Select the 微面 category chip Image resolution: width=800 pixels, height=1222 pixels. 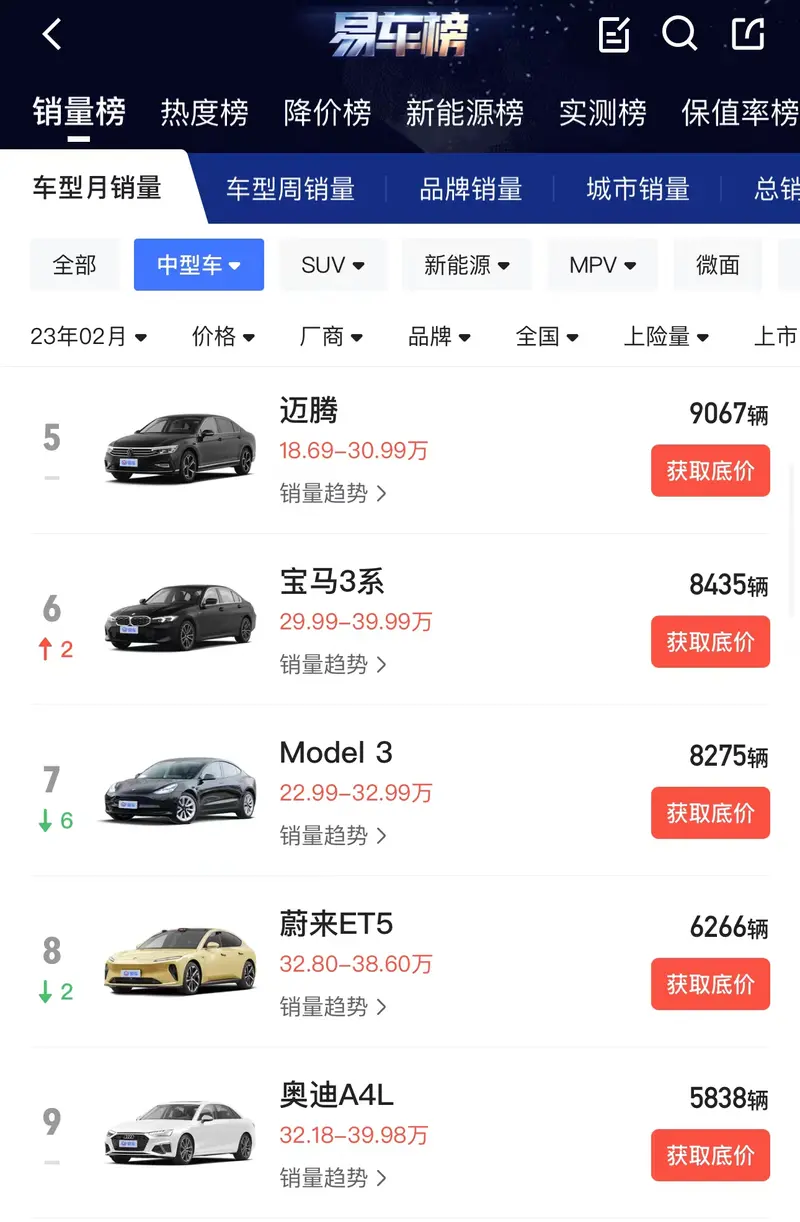(x=718, y=265)
